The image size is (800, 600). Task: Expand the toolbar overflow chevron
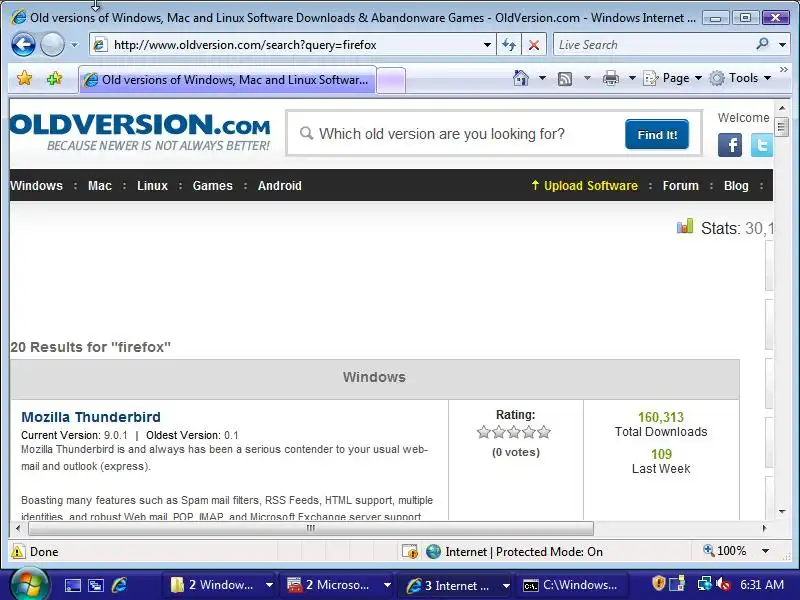coord(784,69)
